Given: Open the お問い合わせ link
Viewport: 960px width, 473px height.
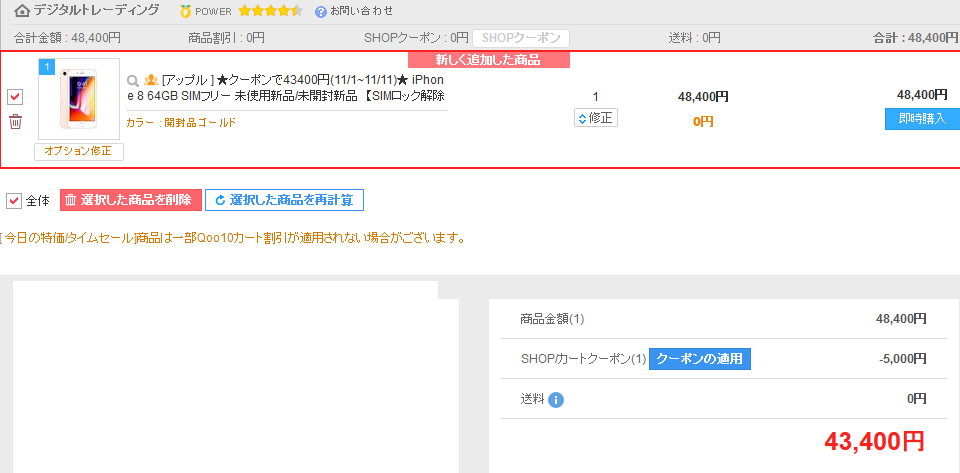Looking at the screenshot, I should coord(361,11).
